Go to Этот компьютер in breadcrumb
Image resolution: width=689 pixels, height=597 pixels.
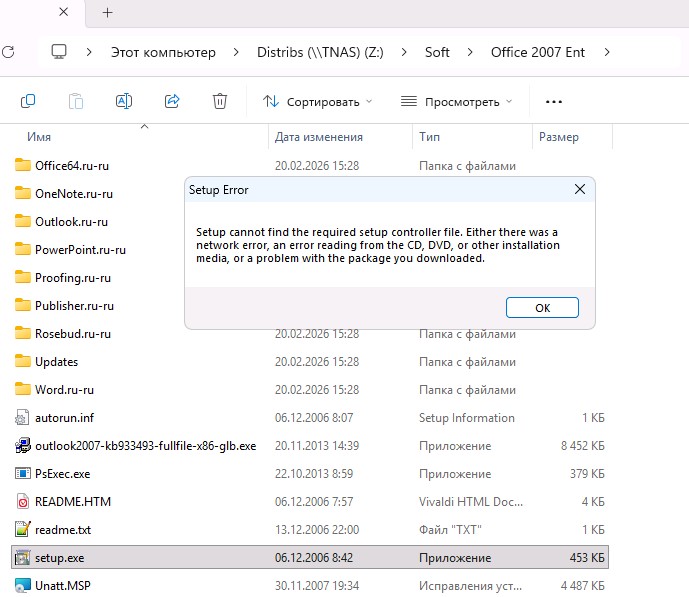click(163, 52)
